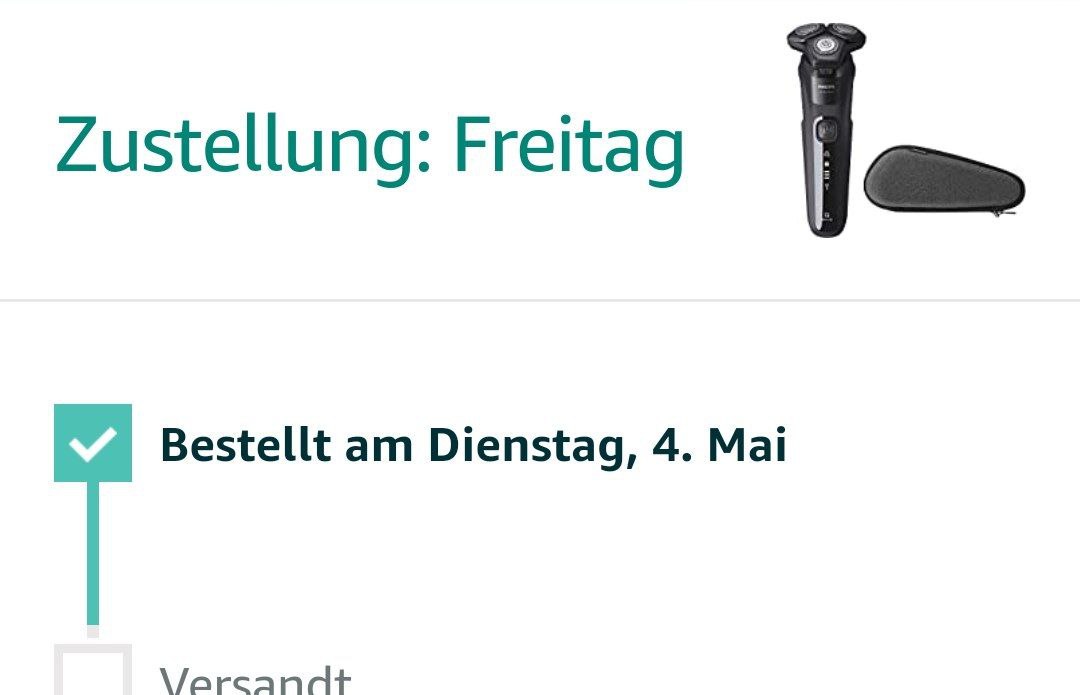Click the date '4. Mai' text
The width and height of the screenshot is (1080, 695).
pos(719,445)
